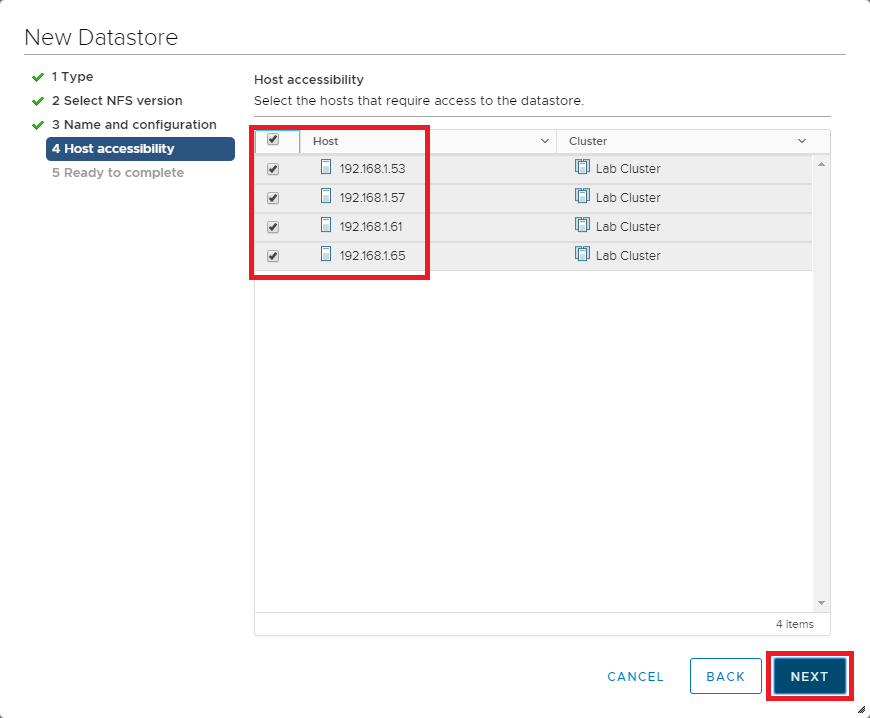Open the Cluster column filter dropdown
Image resolution: width=870 pixels, height=718 pixels.
coord(802,141)
